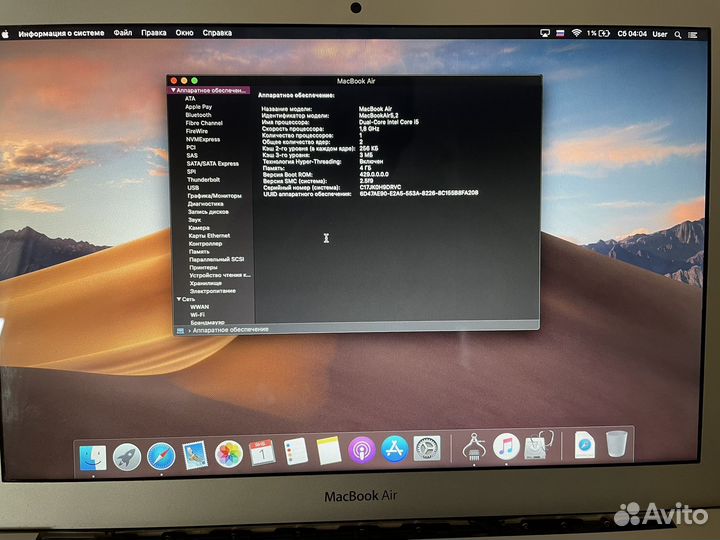Select Принтеры in the sidebar
The width and height of the screenshot is (720, 540).
[203, 267]
